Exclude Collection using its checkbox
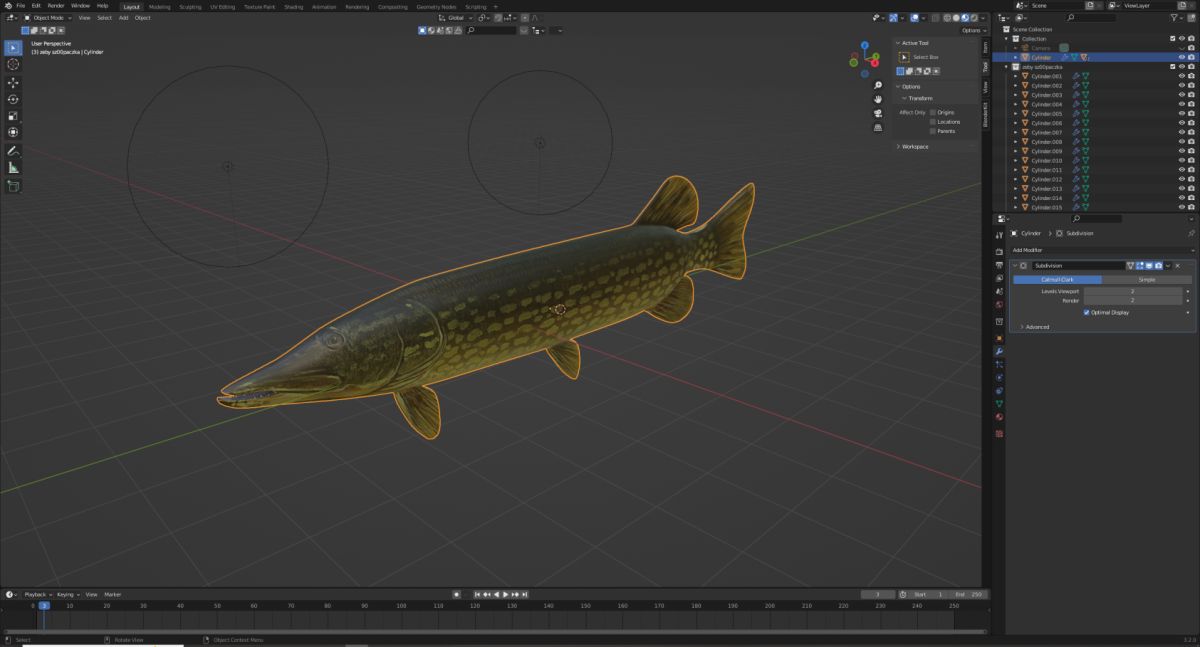1200x647 pixels. point(1173,39)
